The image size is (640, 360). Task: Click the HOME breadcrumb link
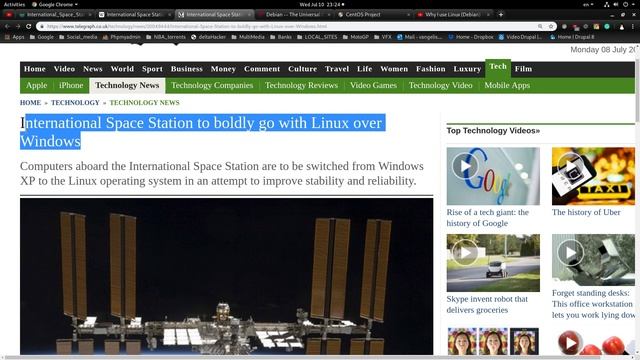(x=30, y=103)
